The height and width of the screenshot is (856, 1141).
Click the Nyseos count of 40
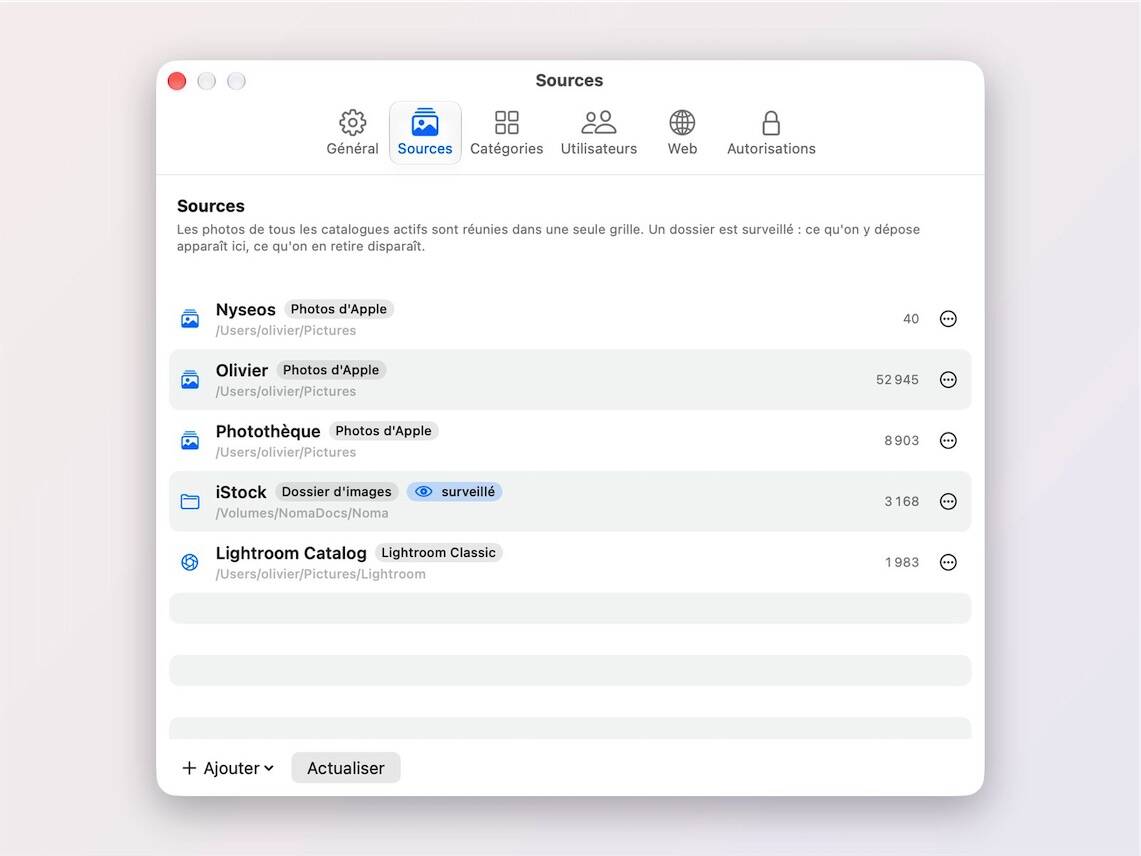[x=911, y=319]
